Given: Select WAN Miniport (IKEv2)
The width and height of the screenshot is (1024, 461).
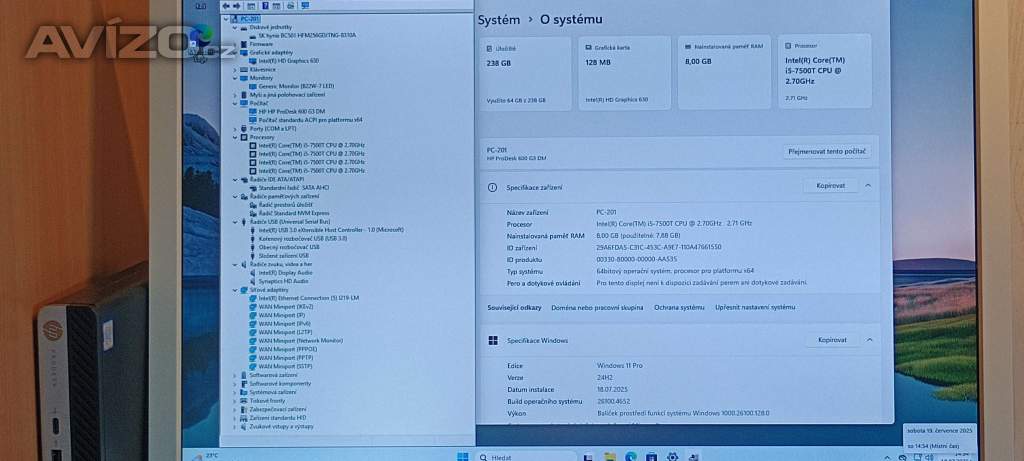Looking at the screenshot, I should [x=281, y=306].
